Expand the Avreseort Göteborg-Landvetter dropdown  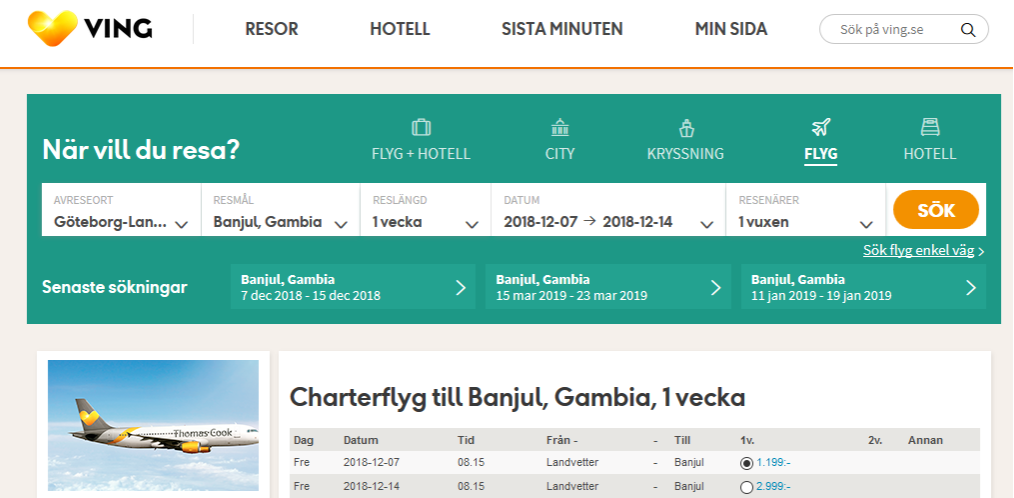(x=121, y=210)
